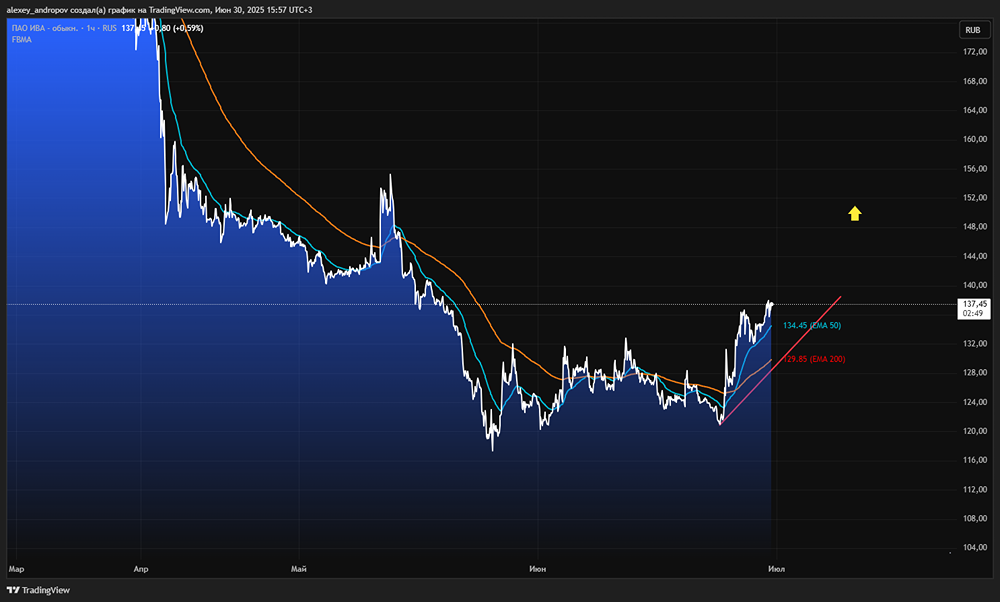Click the alexey_andropov chart author header text
This screenshot has height=602, width=1000.
159,10
